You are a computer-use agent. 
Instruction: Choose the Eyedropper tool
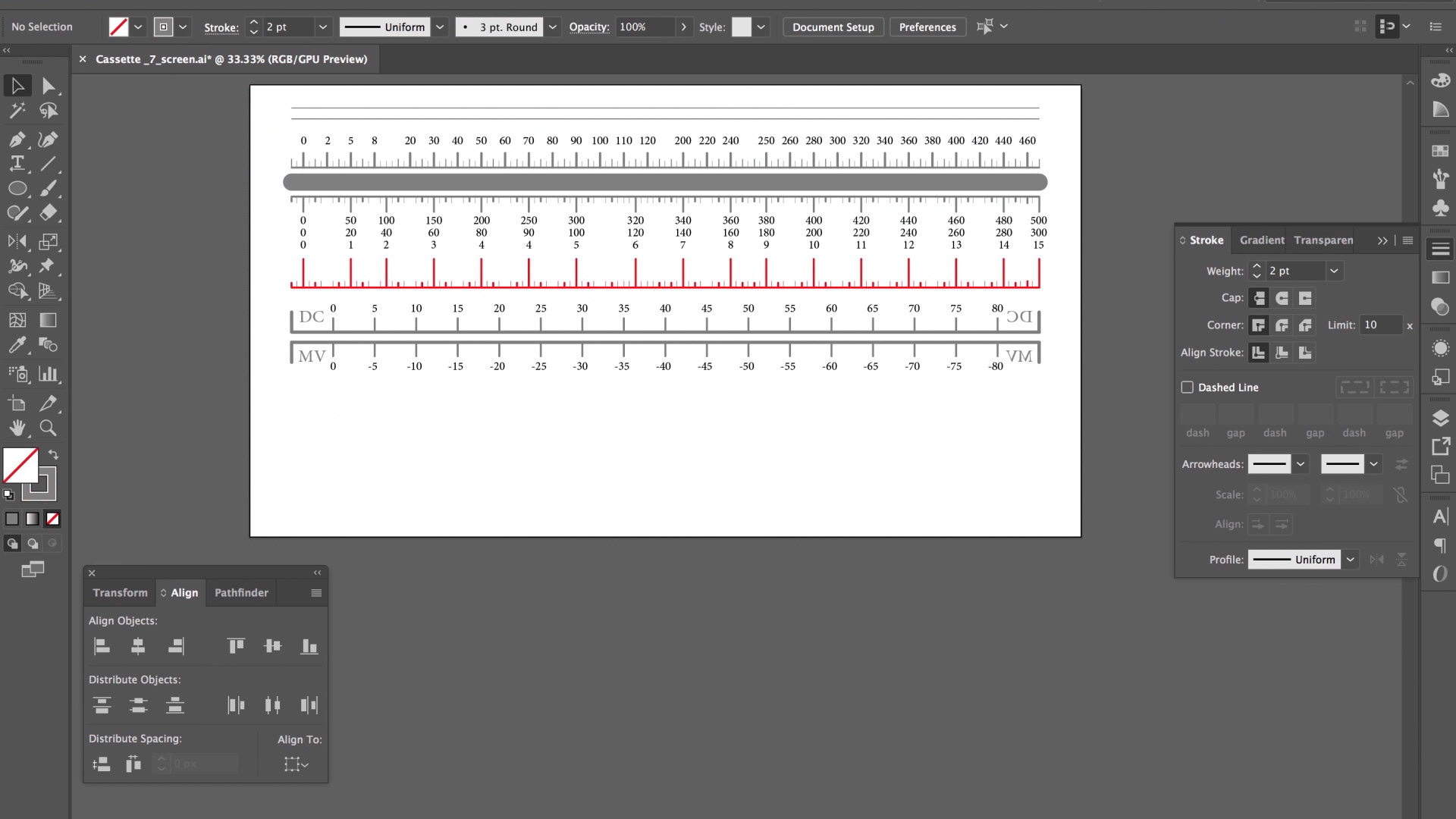[x=17, y=345]
